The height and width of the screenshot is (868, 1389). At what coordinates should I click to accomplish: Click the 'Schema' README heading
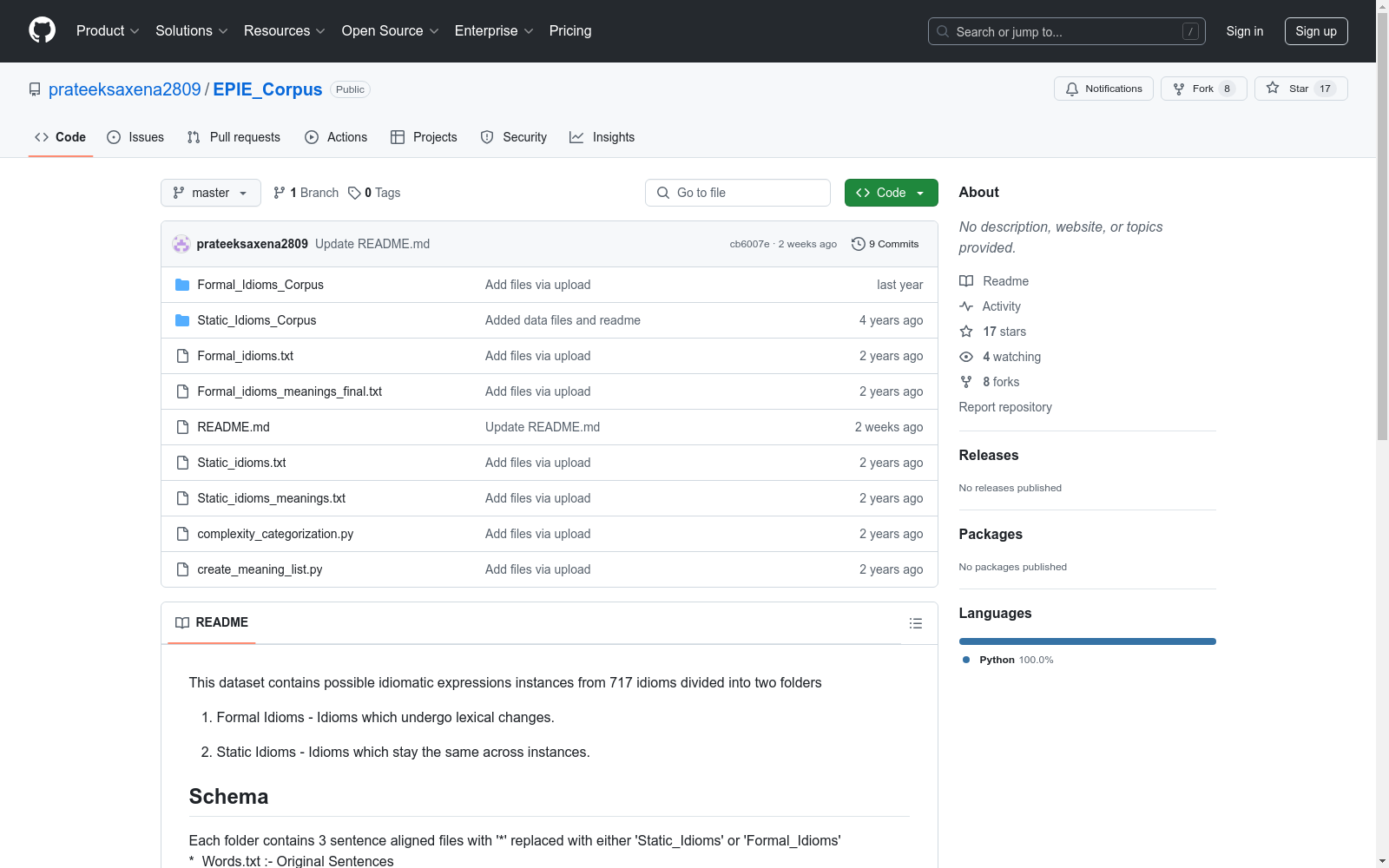[228, 797]
